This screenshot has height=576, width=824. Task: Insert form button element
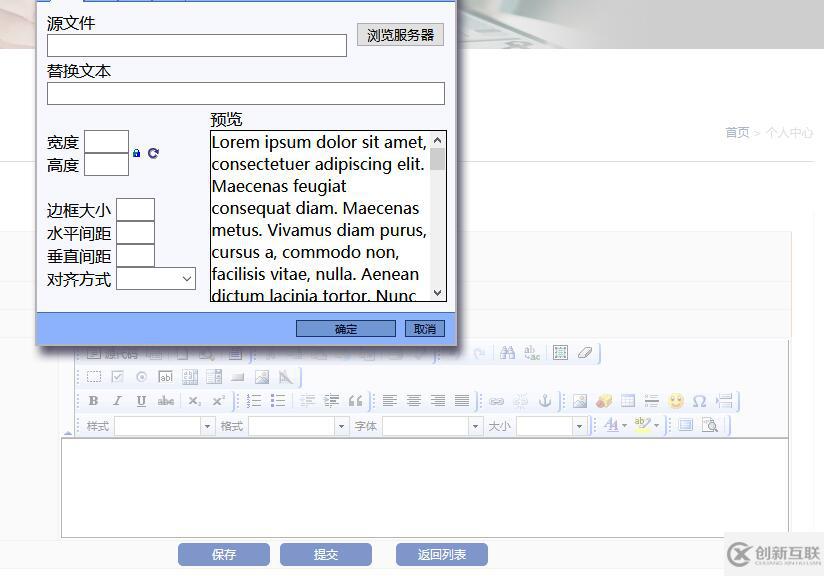(x=238, y=377)
